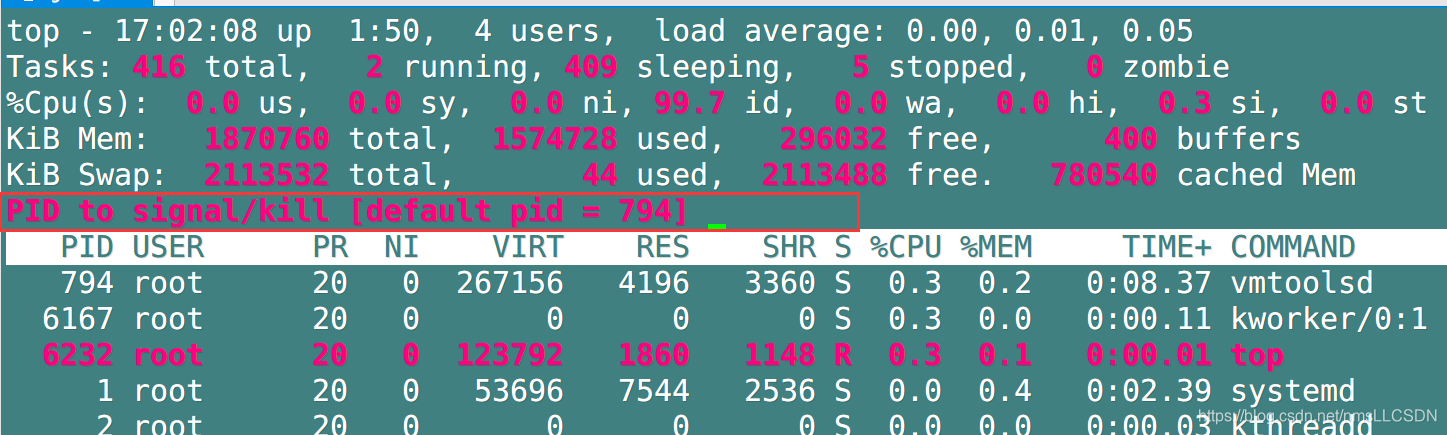
Task: Select the highlighted top process command
Action: click(1257, 355)
